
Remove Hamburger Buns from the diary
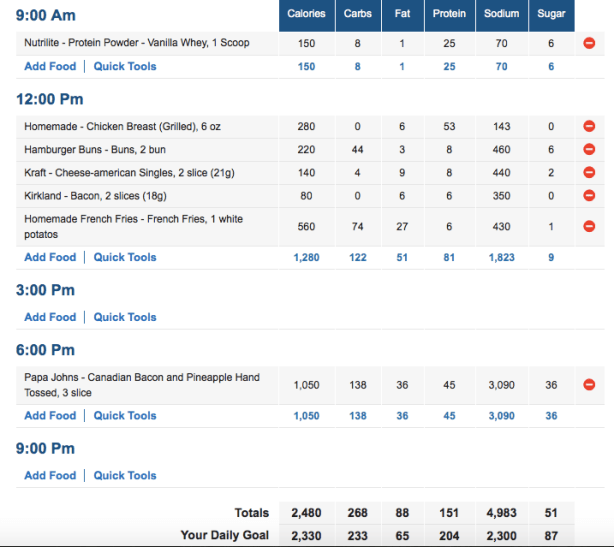tap(589, 149)
